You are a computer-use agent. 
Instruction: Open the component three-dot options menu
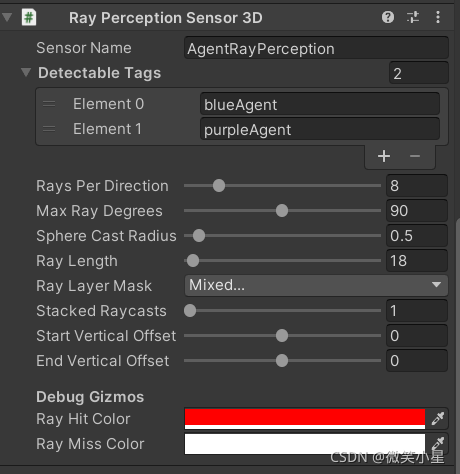tap(438, 17)
